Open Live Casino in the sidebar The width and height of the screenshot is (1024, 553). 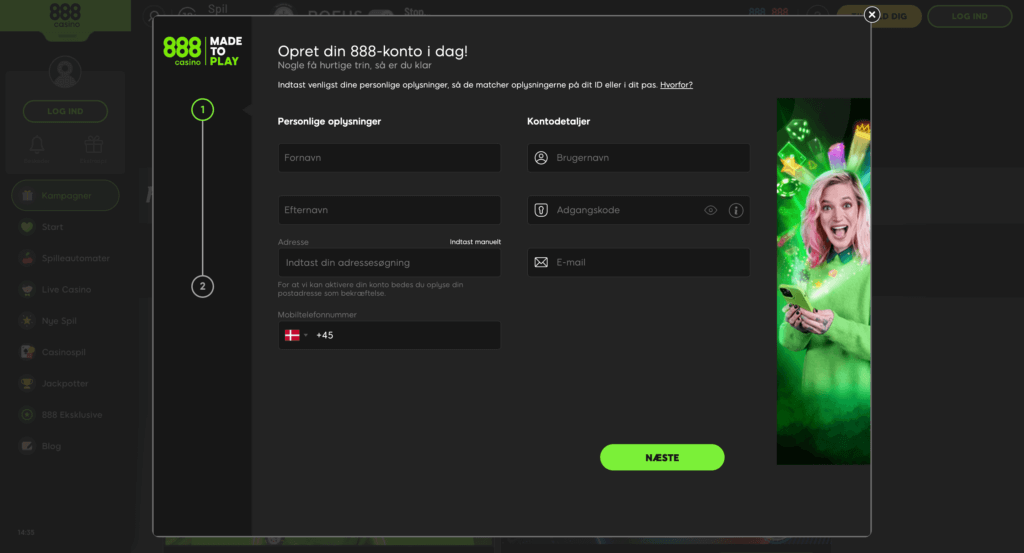(65, 290)
